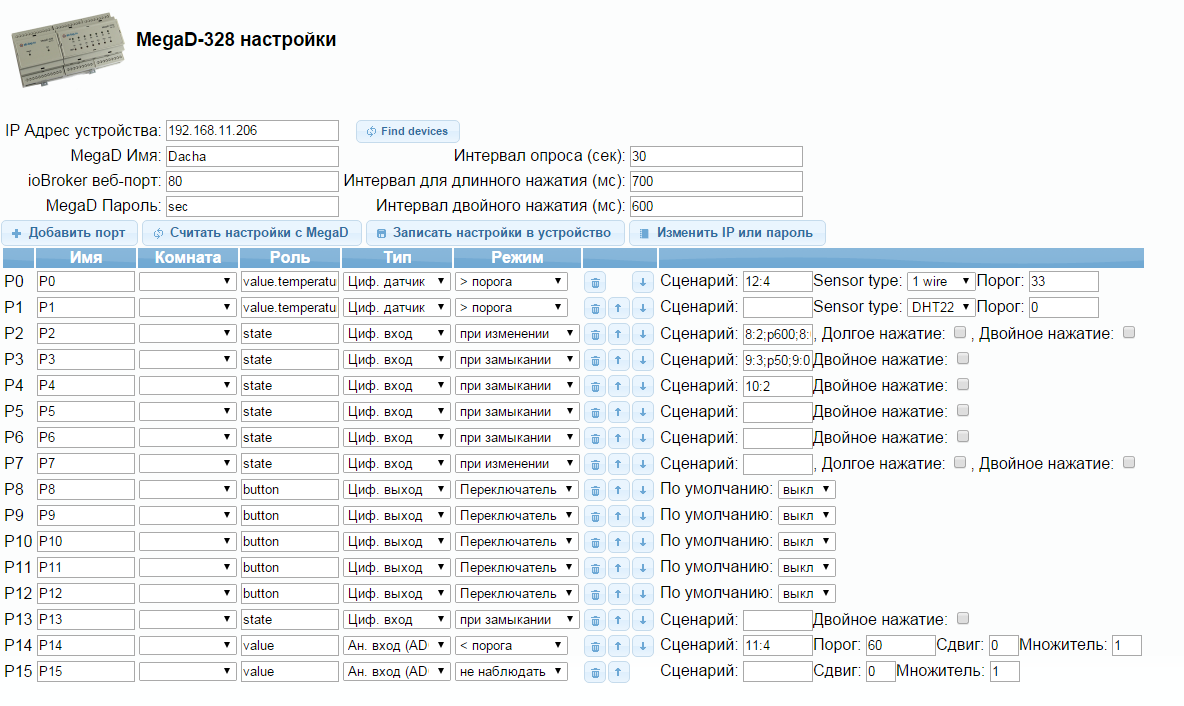Move port P7 down with arrow icon
This screenshot has width=1184, height=706.
[643, 464]
